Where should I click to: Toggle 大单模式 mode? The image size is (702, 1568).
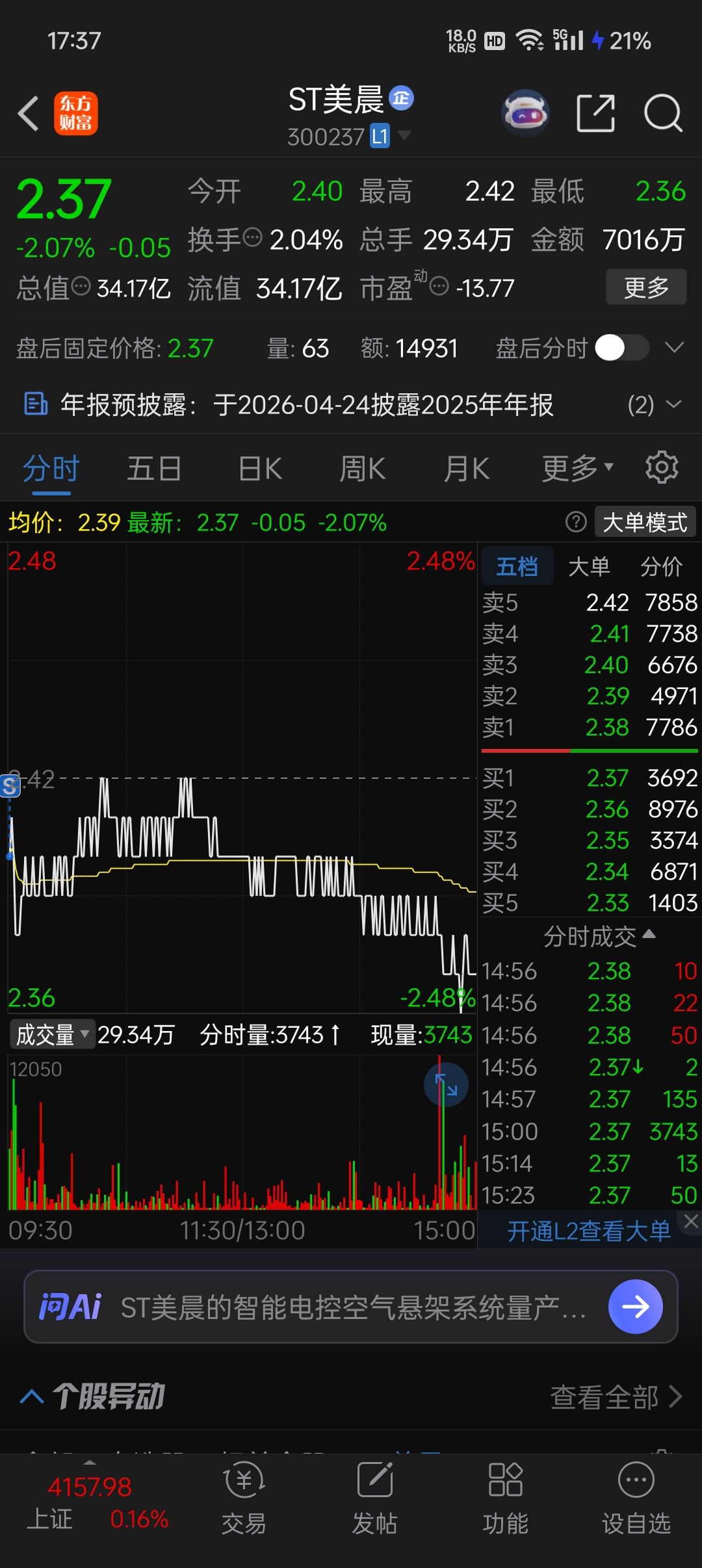[x=645, y=522]
